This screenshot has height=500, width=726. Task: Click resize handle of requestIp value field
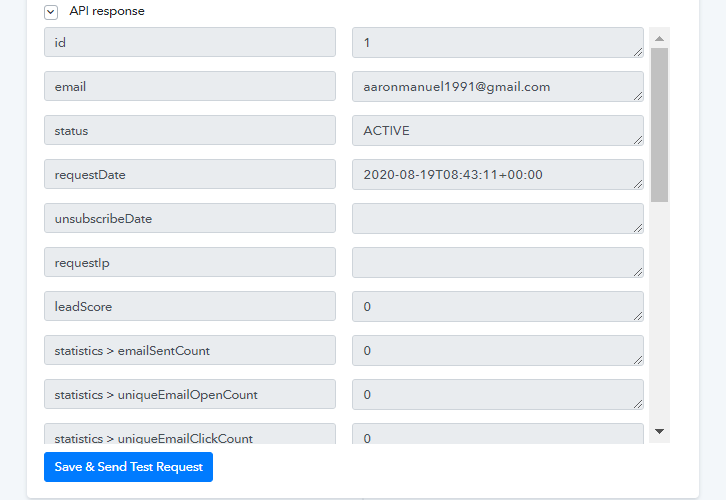point(638,272)
